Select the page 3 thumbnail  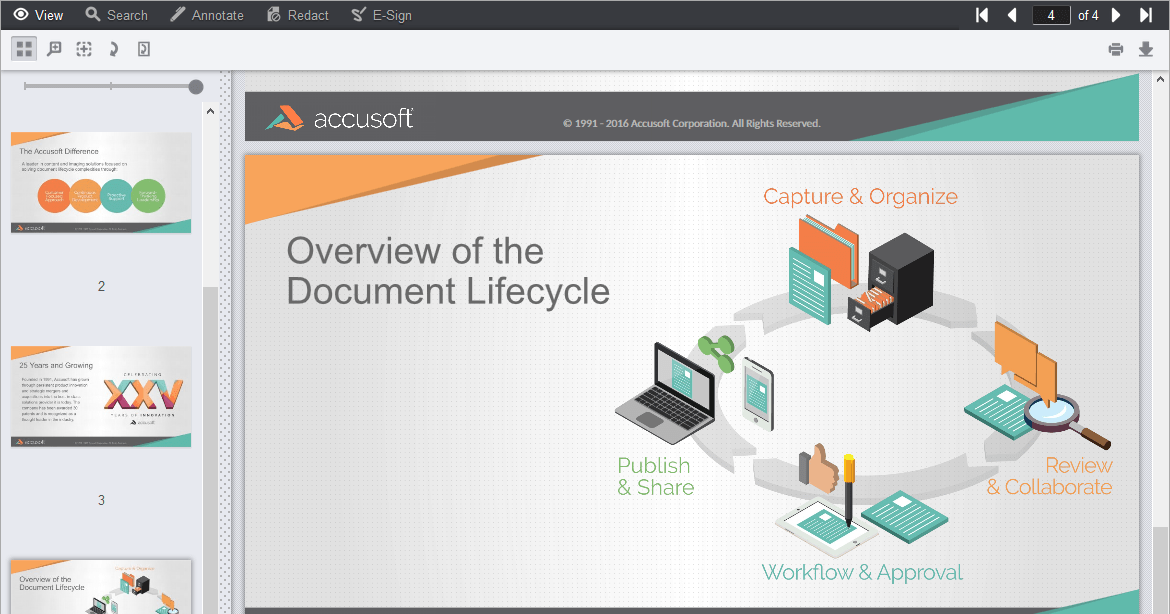(x=100, y=396)
